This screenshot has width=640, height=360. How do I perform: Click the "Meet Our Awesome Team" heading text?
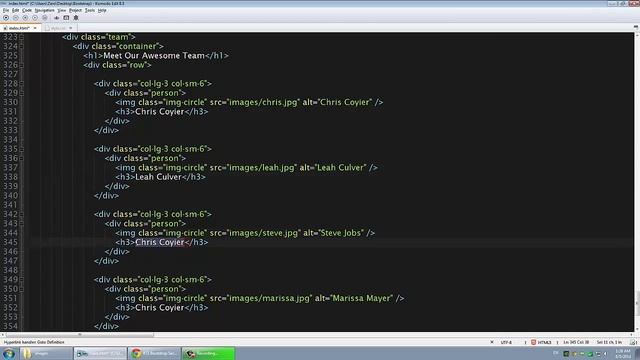point(154,56)
